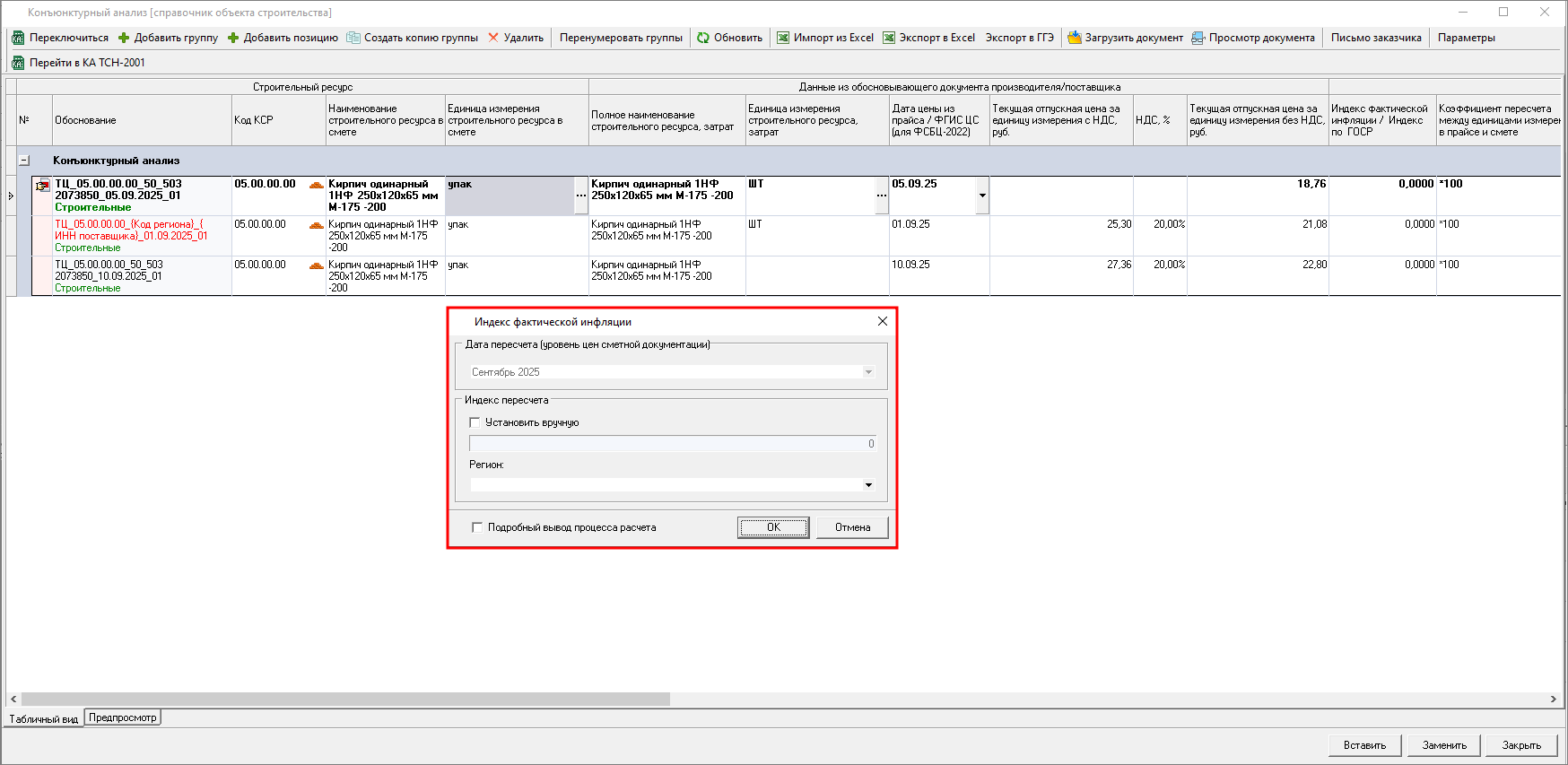The height and width of the screenshot is (765, 1568).
Task: Switch to the Предпросмотр tab
Action: [123, 717]
